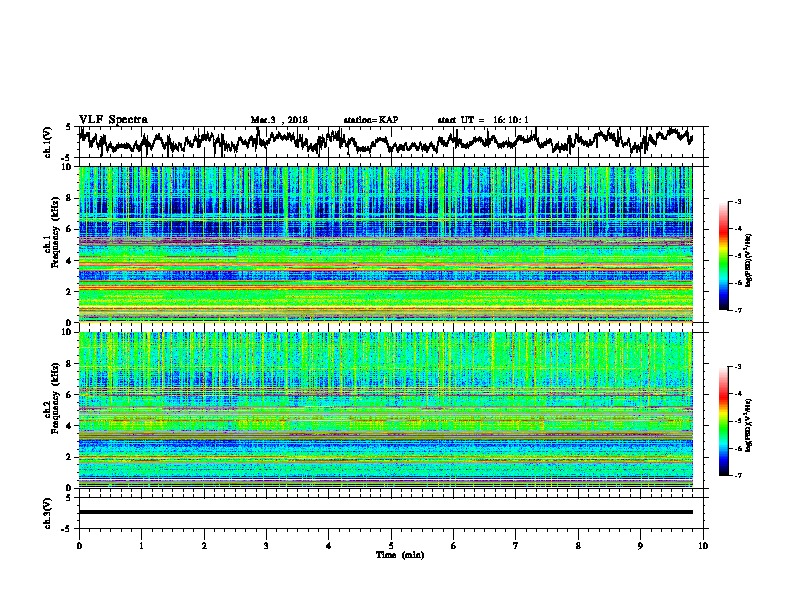Click the "5" tick of ch.1(V) axis

tap(69, 127)
